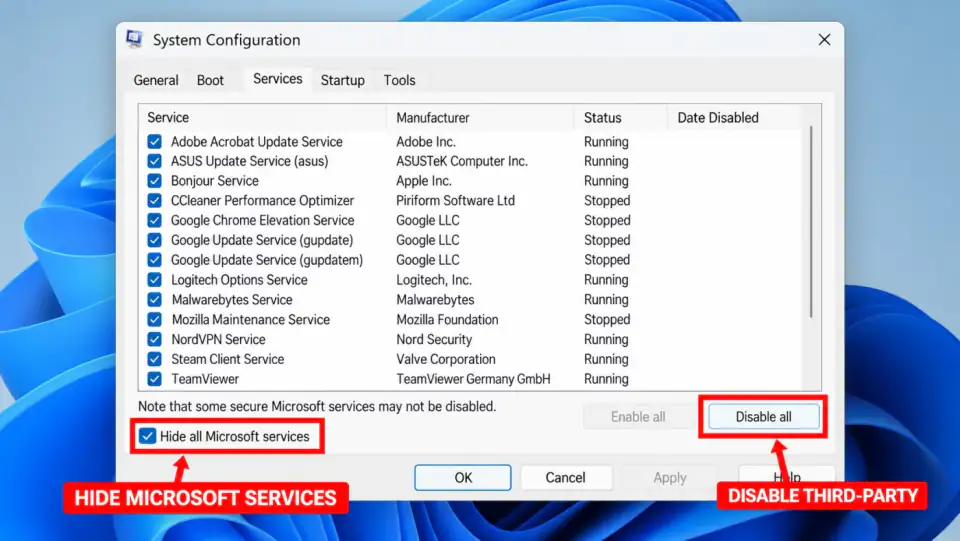The height and width of the screenshot is (541, 960).
Task: Sort by the Status column header
Action: tap(620, 118)
